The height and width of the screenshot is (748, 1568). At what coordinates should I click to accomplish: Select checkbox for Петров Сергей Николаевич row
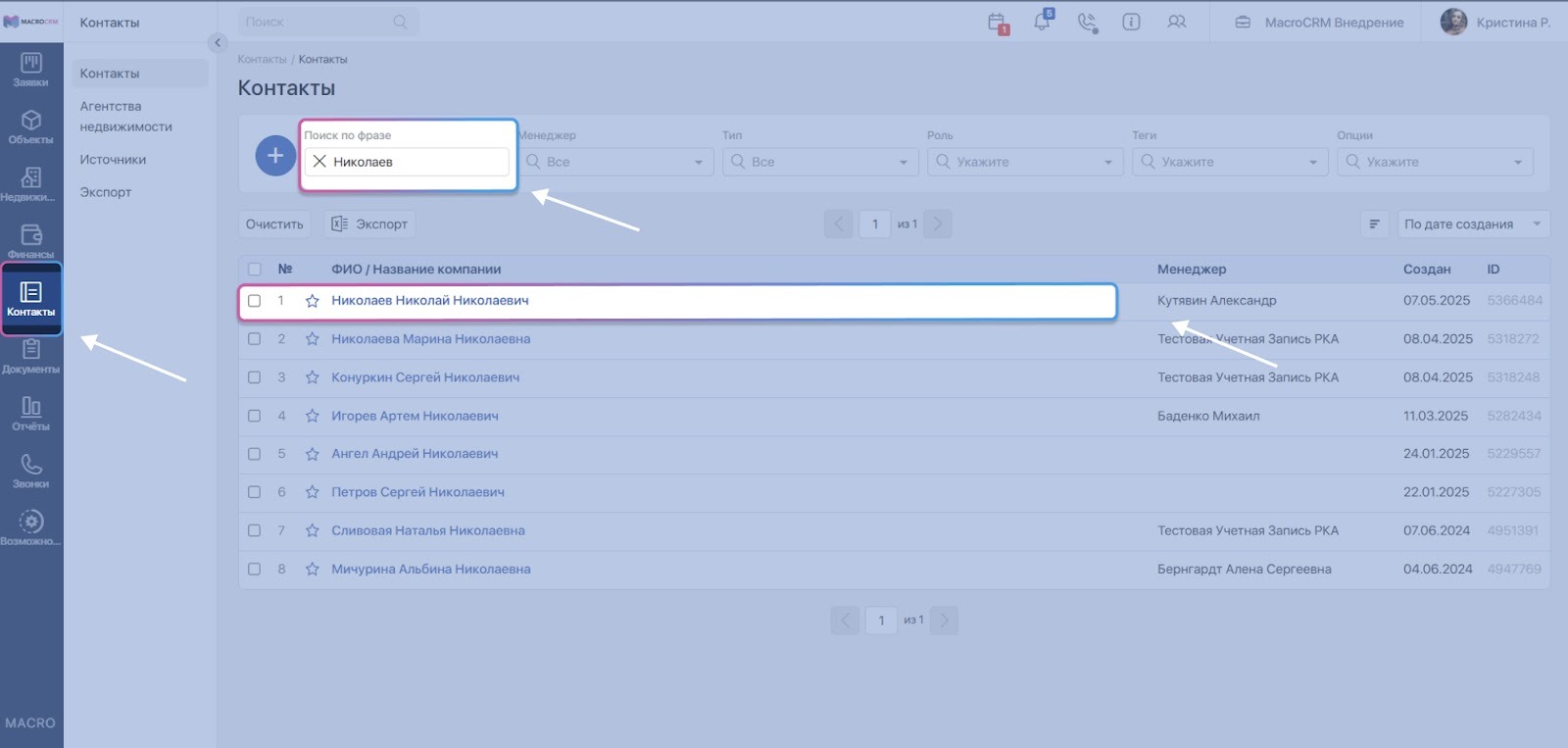point(255,492)
